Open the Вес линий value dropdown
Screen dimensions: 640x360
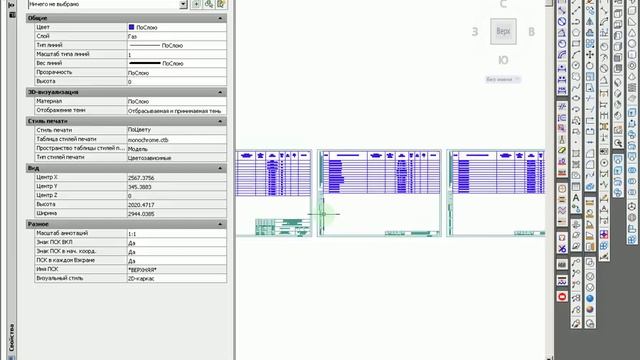tap(177, 63)
